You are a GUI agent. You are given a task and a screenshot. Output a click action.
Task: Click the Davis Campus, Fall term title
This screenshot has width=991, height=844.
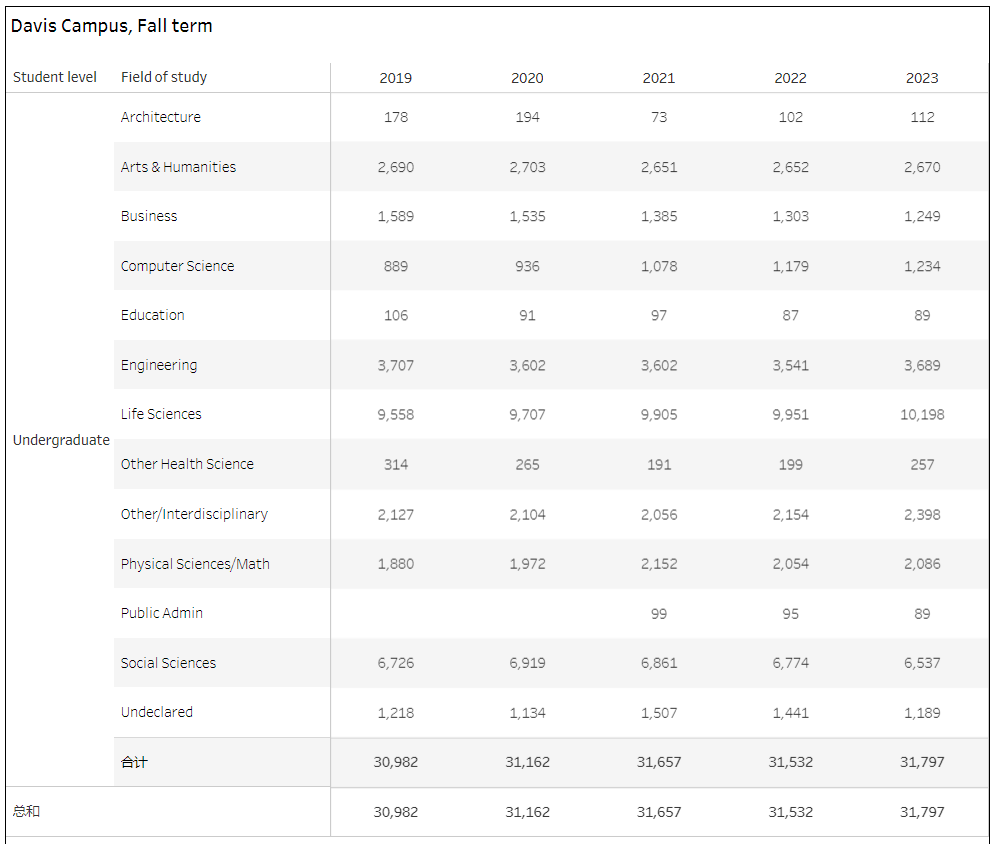112,26
